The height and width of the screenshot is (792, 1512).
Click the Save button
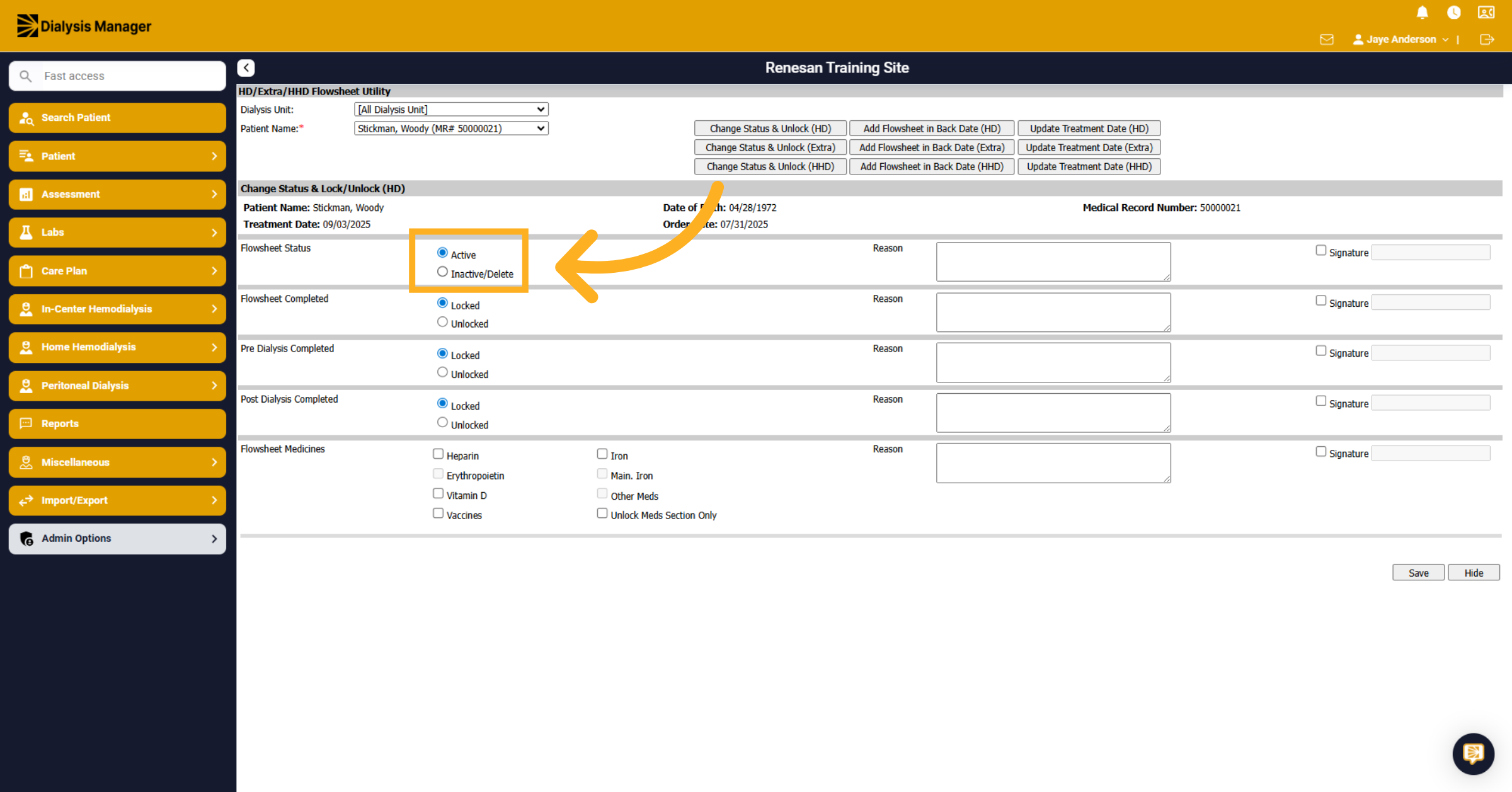click(x=1418, y=573)
